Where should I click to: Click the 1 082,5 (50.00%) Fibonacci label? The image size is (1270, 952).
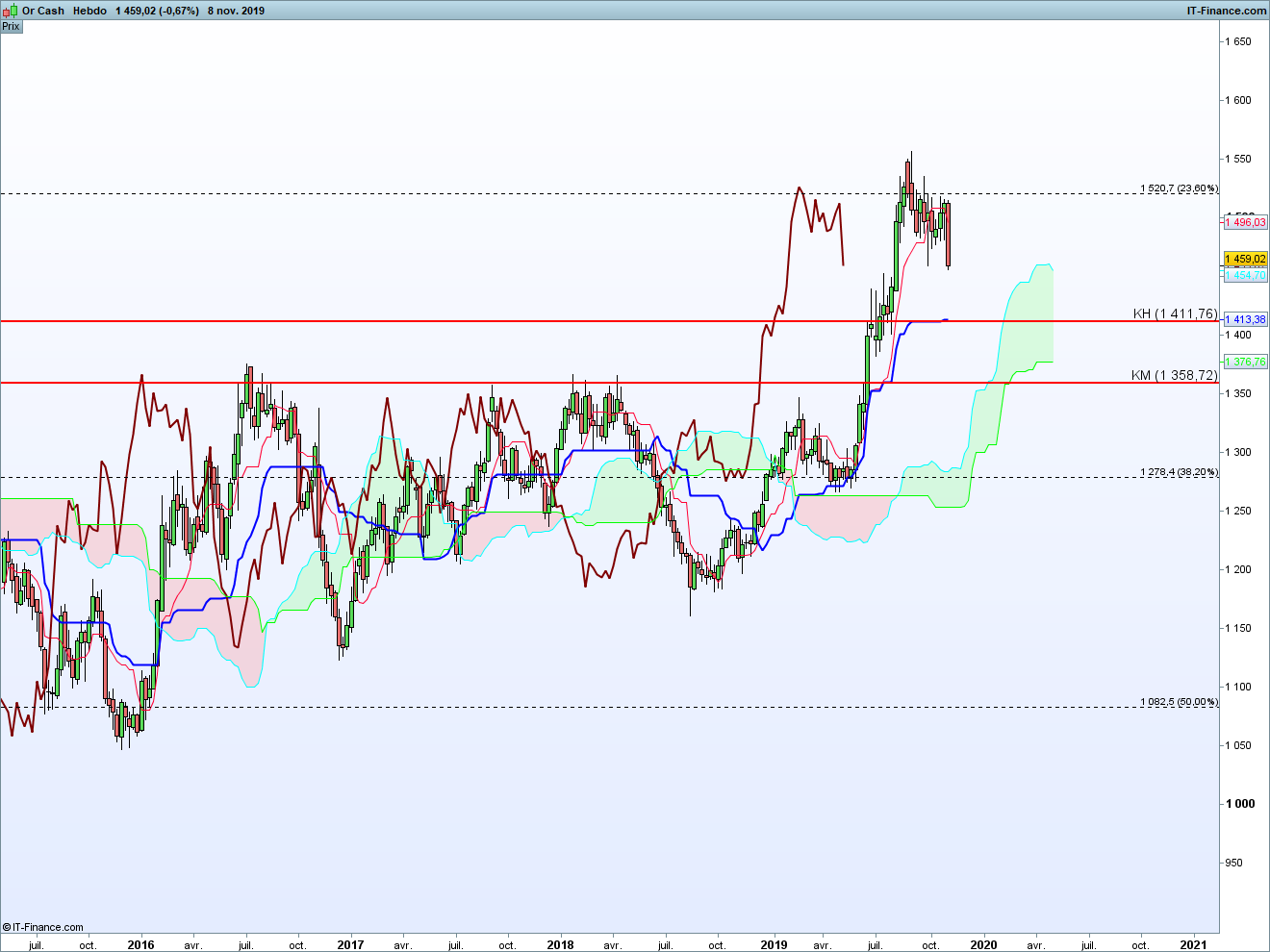pos(1179,702)
